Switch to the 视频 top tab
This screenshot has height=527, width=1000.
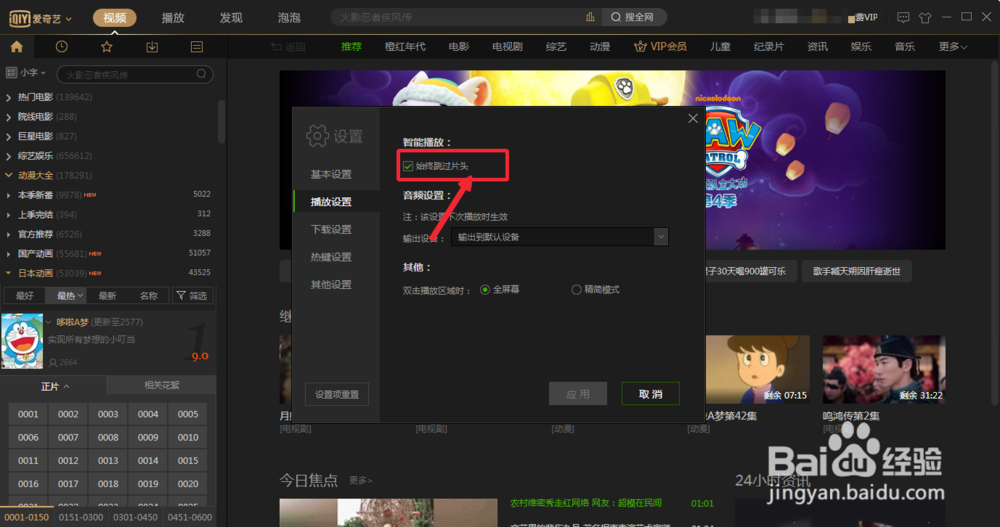tap(115, 18)
